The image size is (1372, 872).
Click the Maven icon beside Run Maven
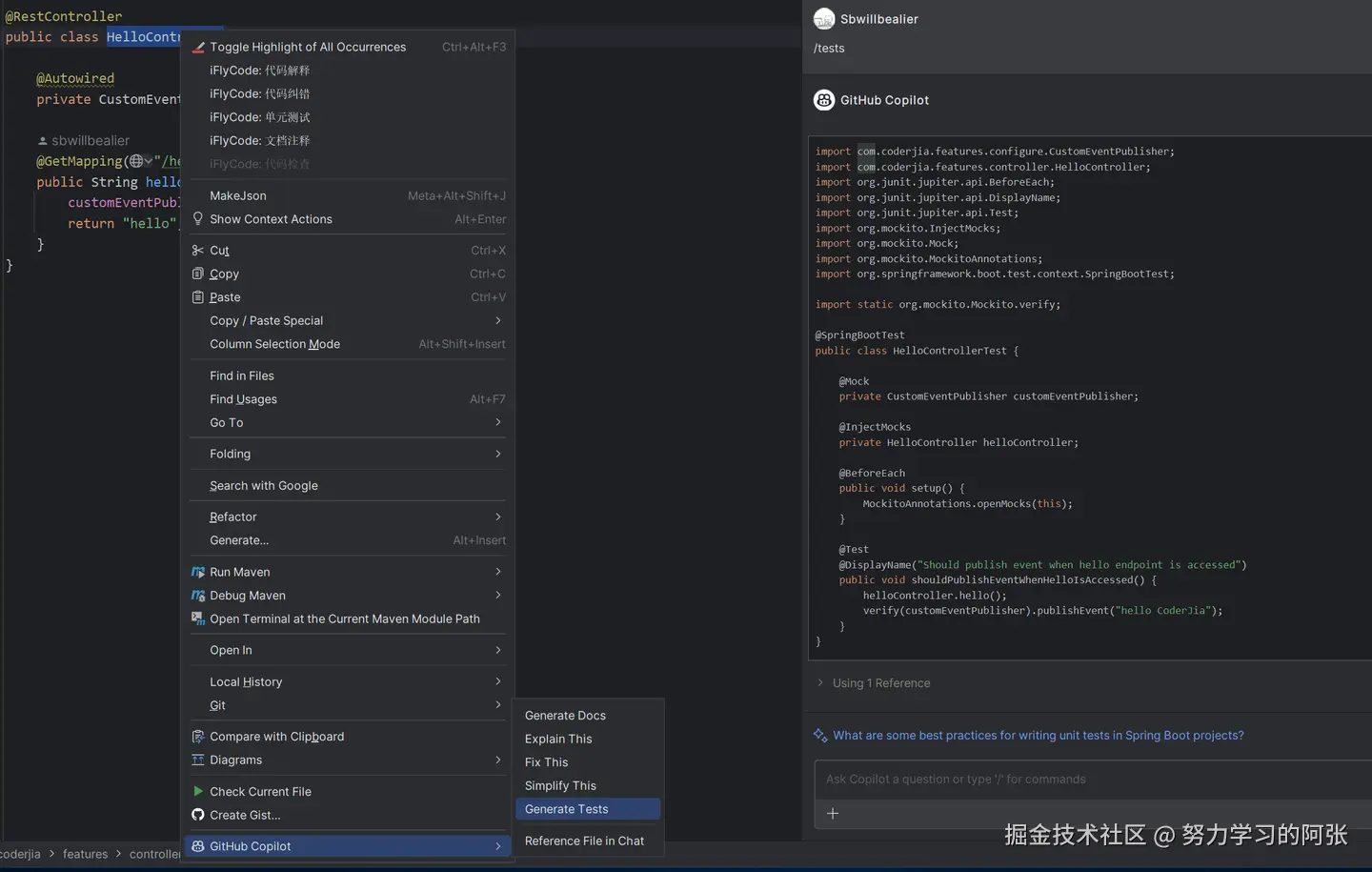pos(198,572)
